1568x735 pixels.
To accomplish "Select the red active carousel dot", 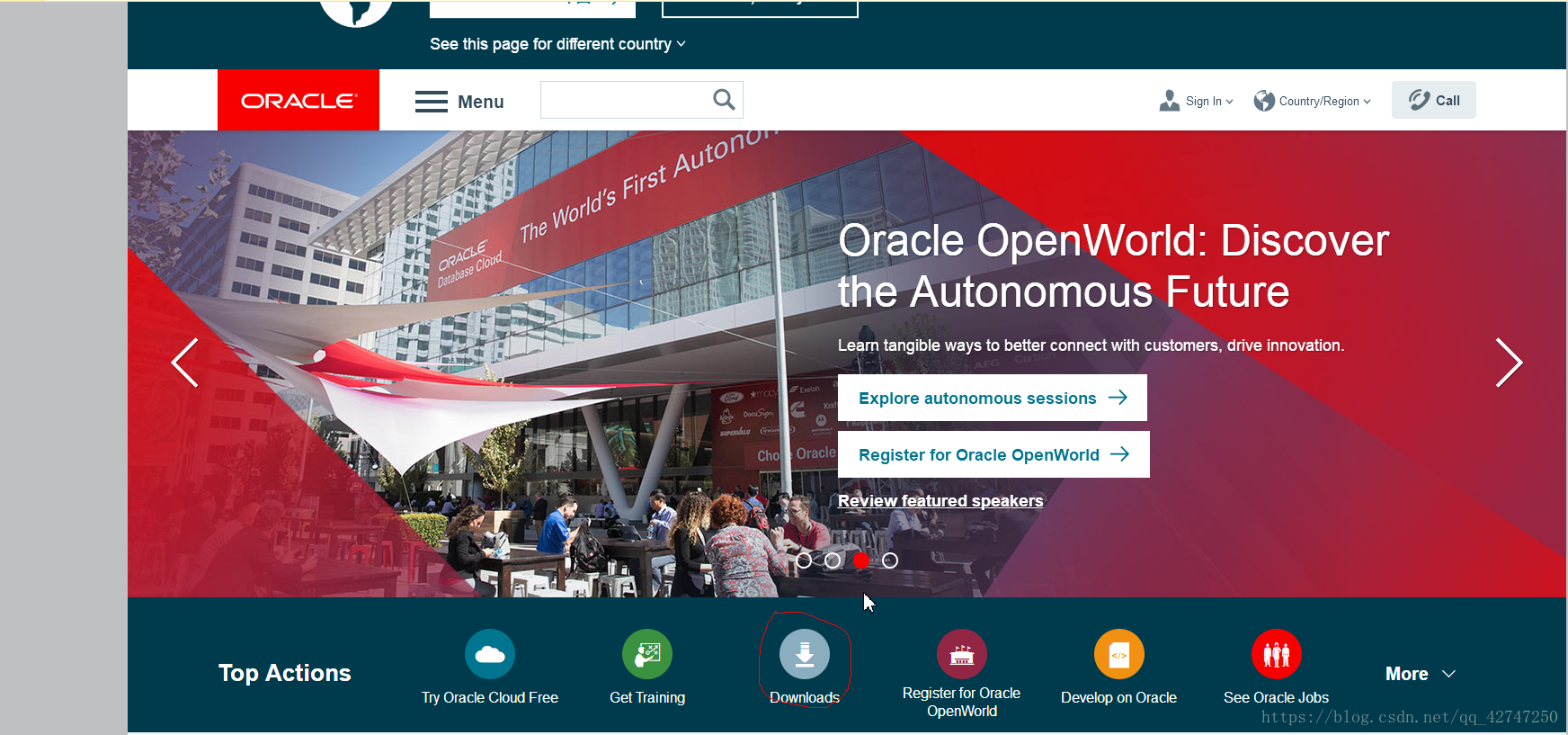I will pyautogui.click(x=861, y=560).
